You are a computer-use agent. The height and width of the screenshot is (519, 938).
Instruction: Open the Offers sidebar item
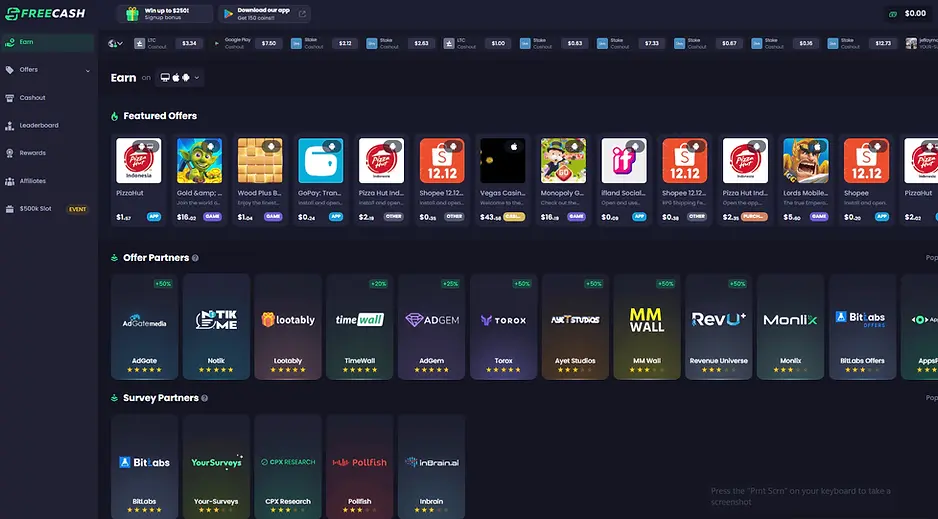pyautogui.click(x=48, y=70)
